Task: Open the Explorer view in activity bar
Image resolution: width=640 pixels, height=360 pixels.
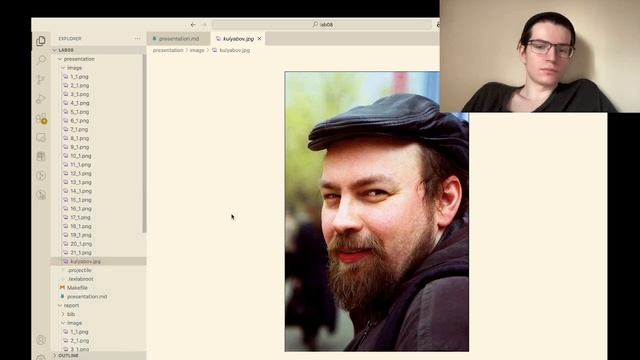Action: click(x=41, y=41)
